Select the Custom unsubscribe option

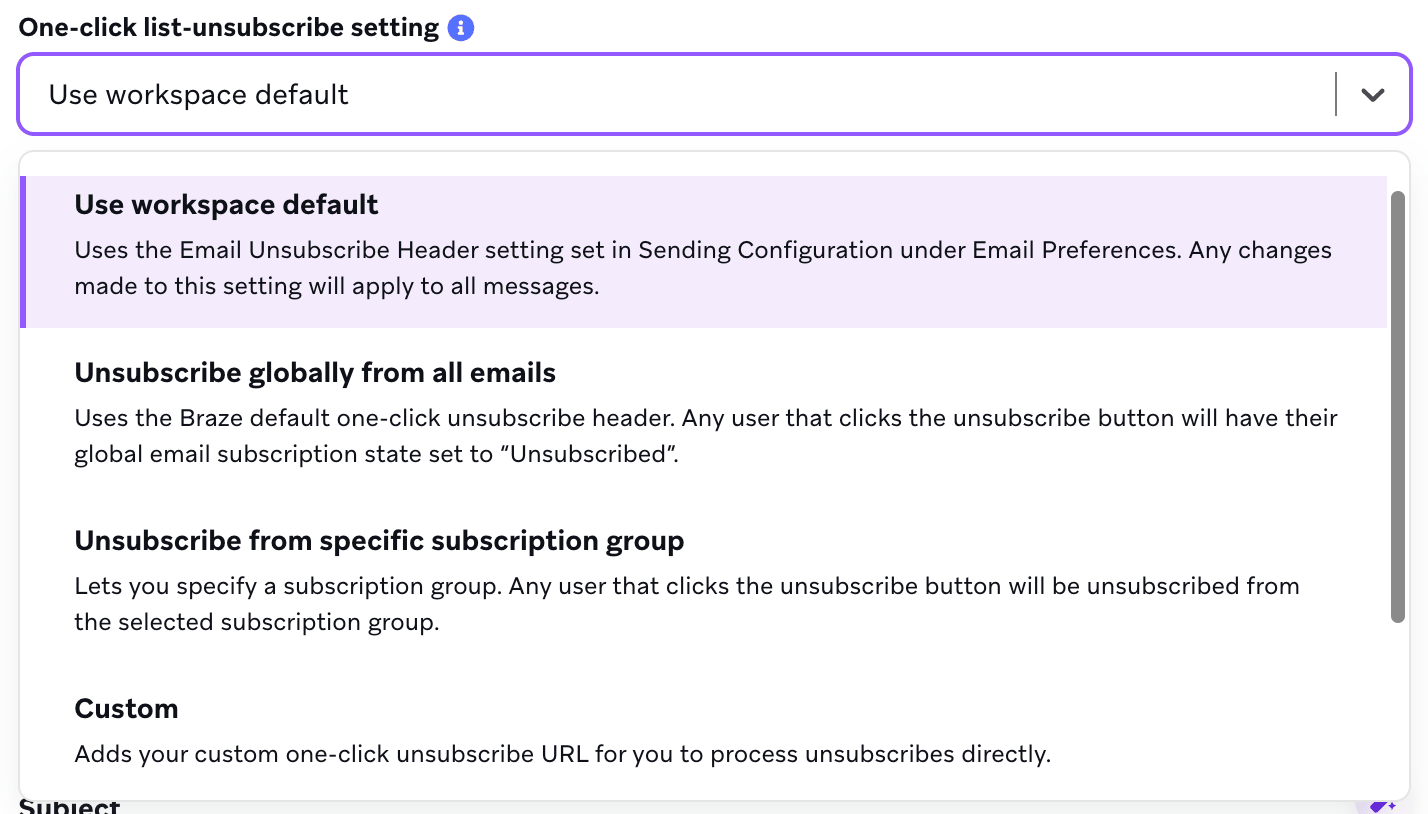pos(705,730)
